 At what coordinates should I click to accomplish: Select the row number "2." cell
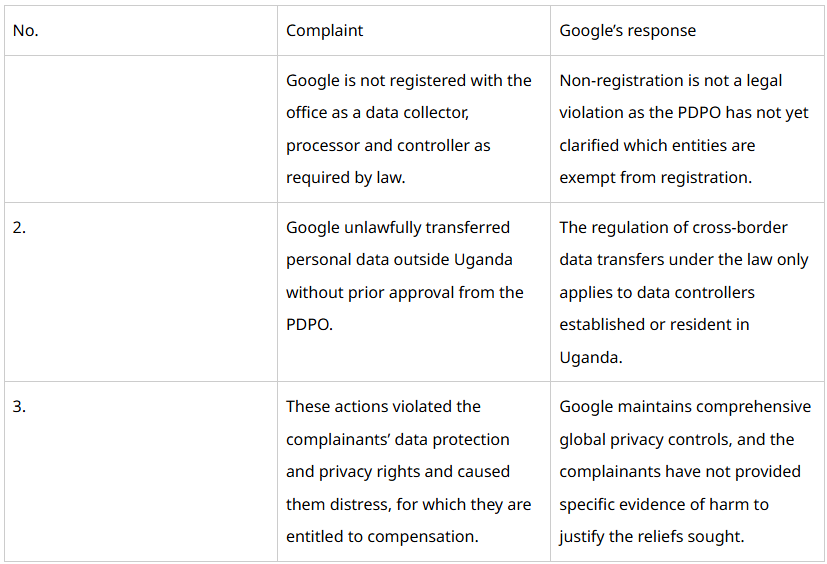coord(20,227)
